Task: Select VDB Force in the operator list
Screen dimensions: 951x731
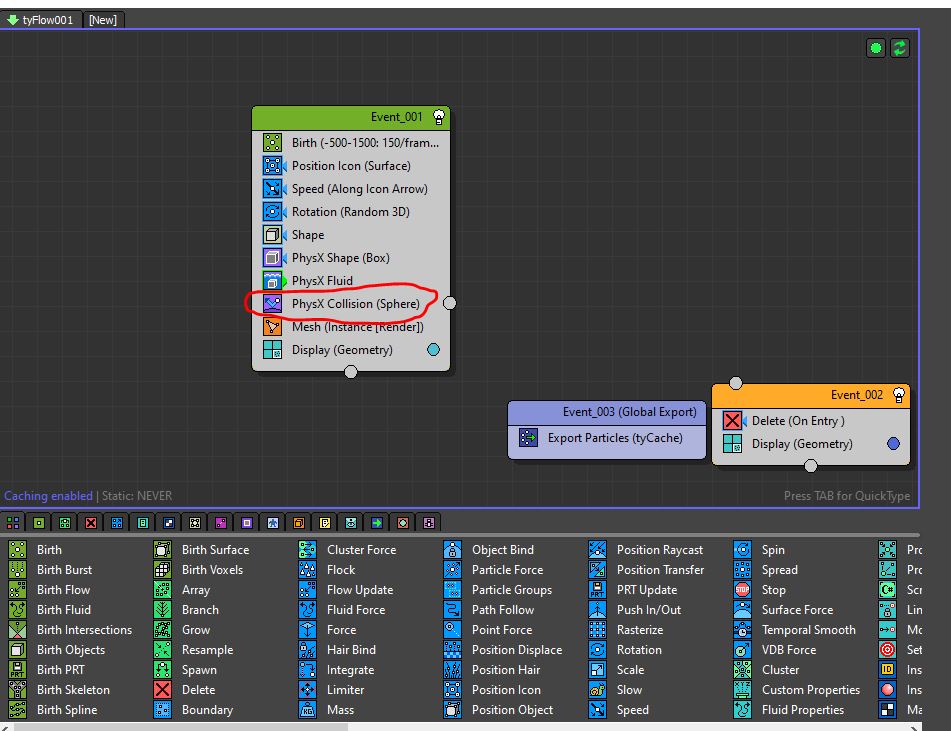Action: point(789,650)
